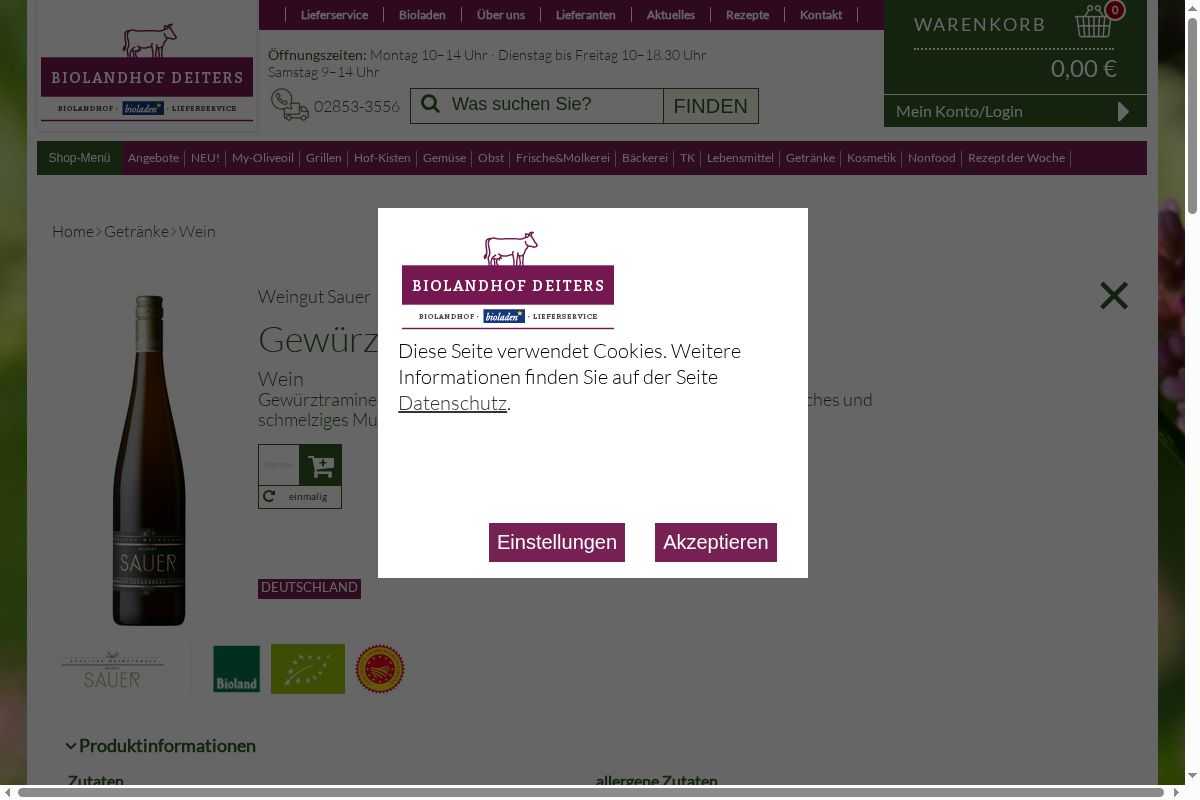Toggle the einmalig order frequency option
The width and height of the screenshot is (1200, 800).
(x=300, y=497)
